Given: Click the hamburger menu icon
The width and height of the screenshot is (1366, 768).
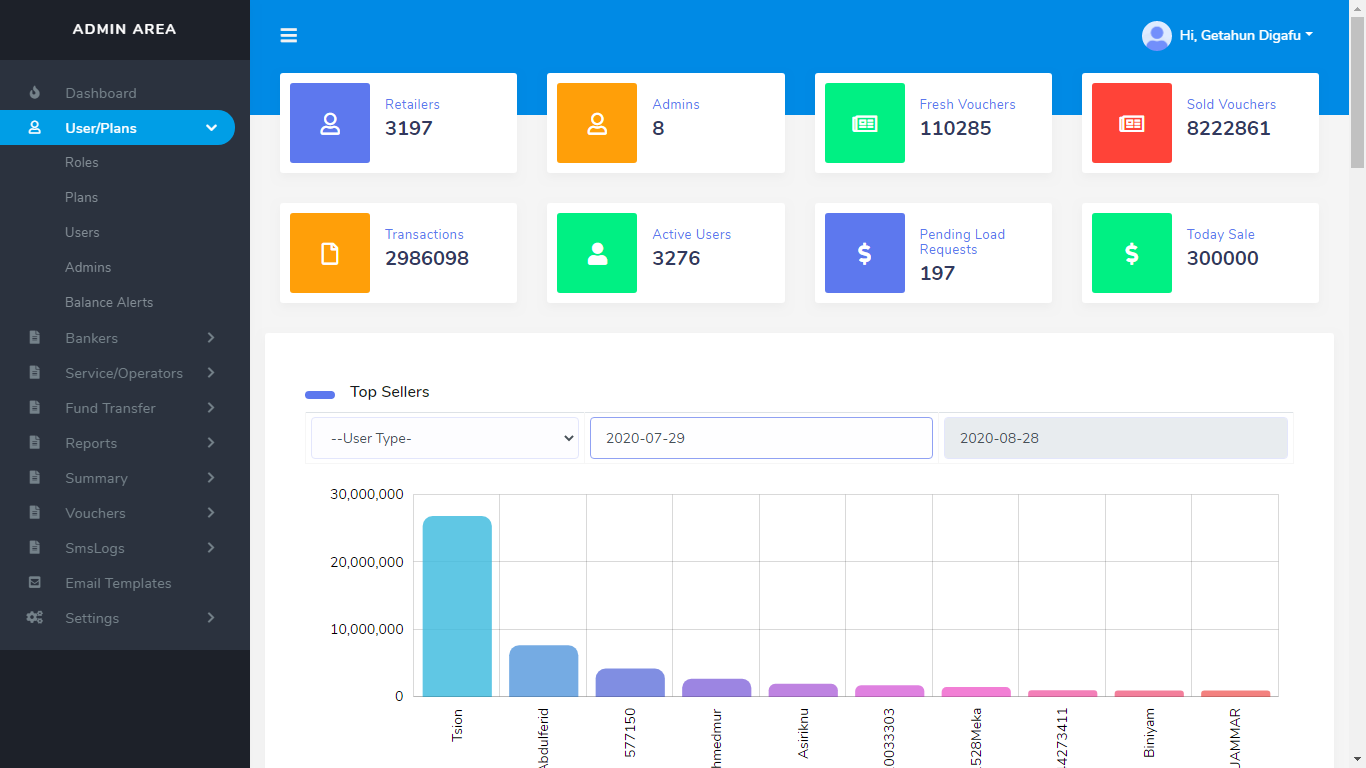Looking at the screenshot, I should click(x=289, y=36).
